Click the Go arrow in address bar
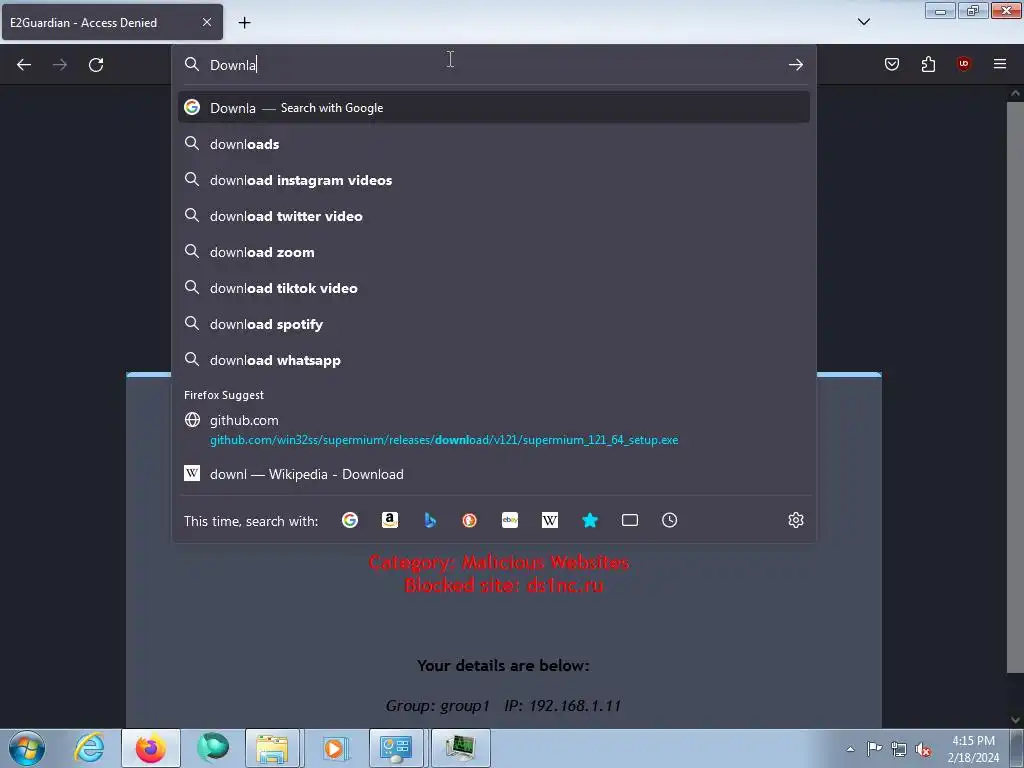This screenshot has height=768, width=1024. click(795, 65)
